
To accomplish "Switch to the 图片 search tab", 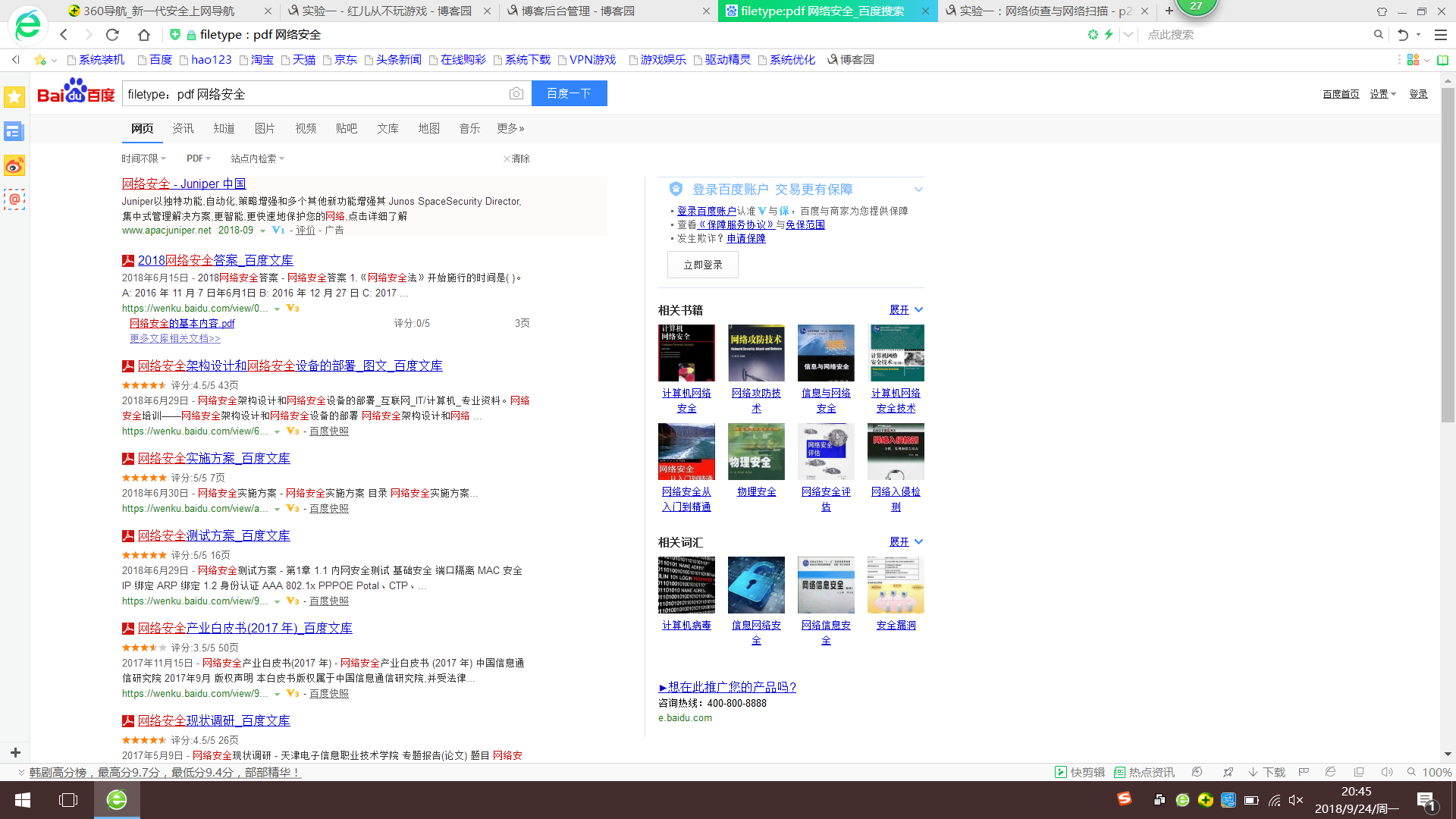I will pyautogui.click(x=265, y=128).
